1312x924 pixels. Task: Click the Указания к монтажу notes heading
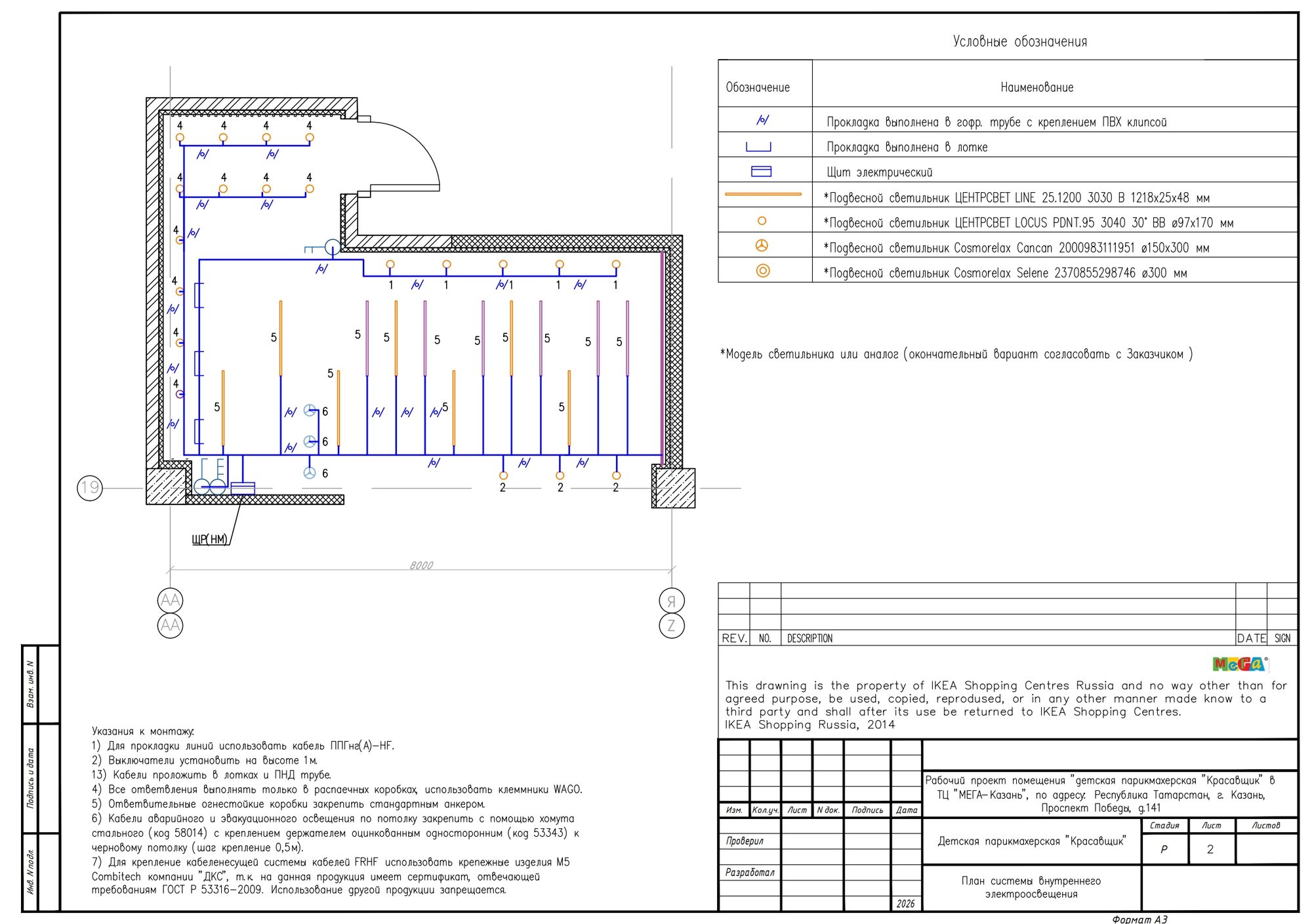tap(143, 731)
